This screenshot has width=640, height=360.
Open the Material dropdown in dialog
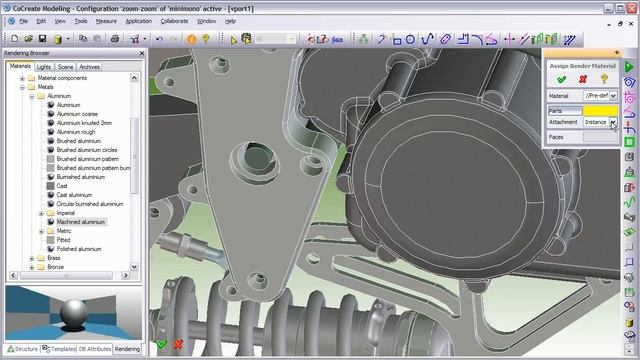(x=613, y=96)
